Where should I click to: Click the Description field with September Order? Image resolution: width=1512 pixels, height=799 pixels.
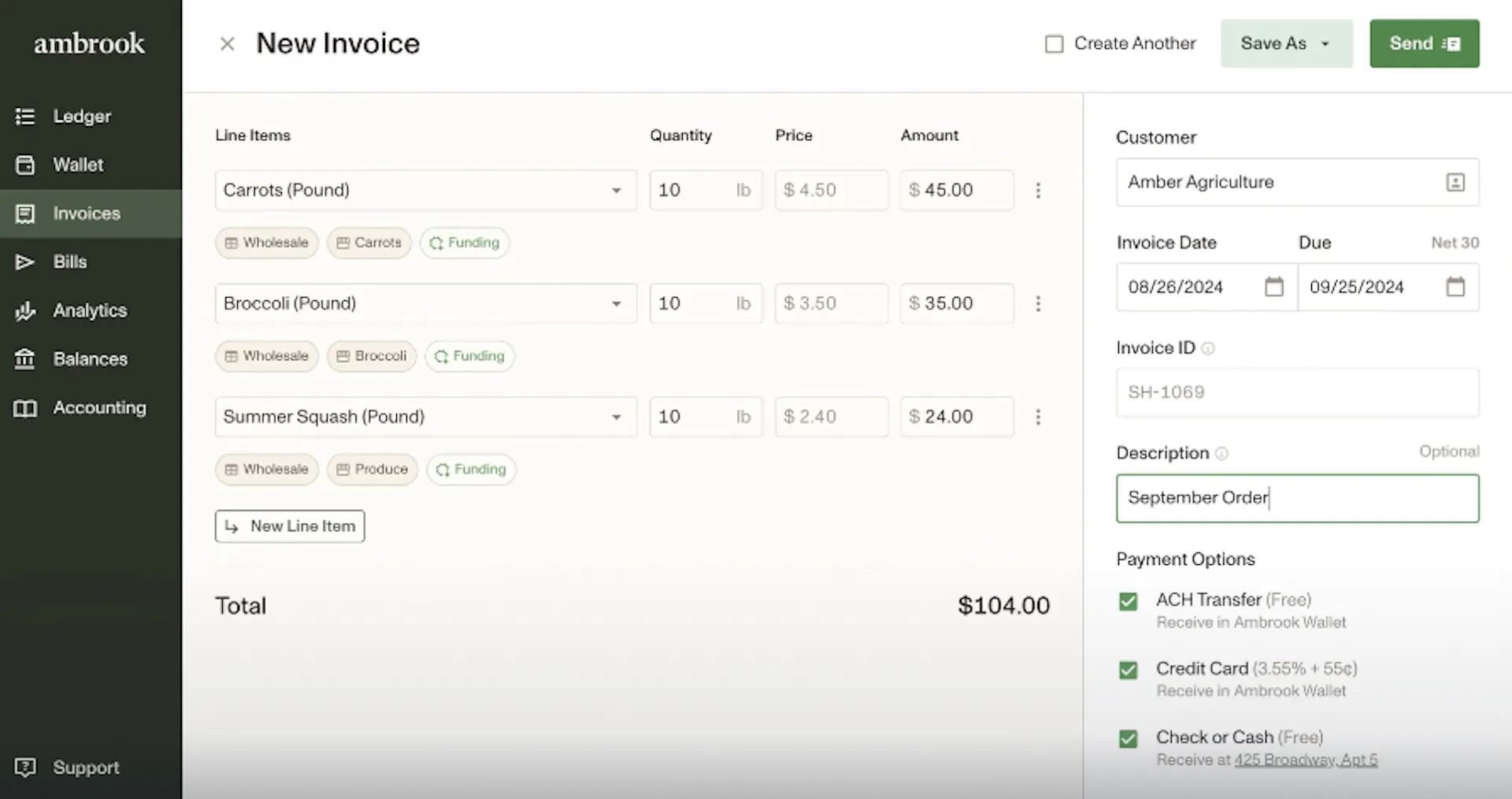coord(1298,498)
